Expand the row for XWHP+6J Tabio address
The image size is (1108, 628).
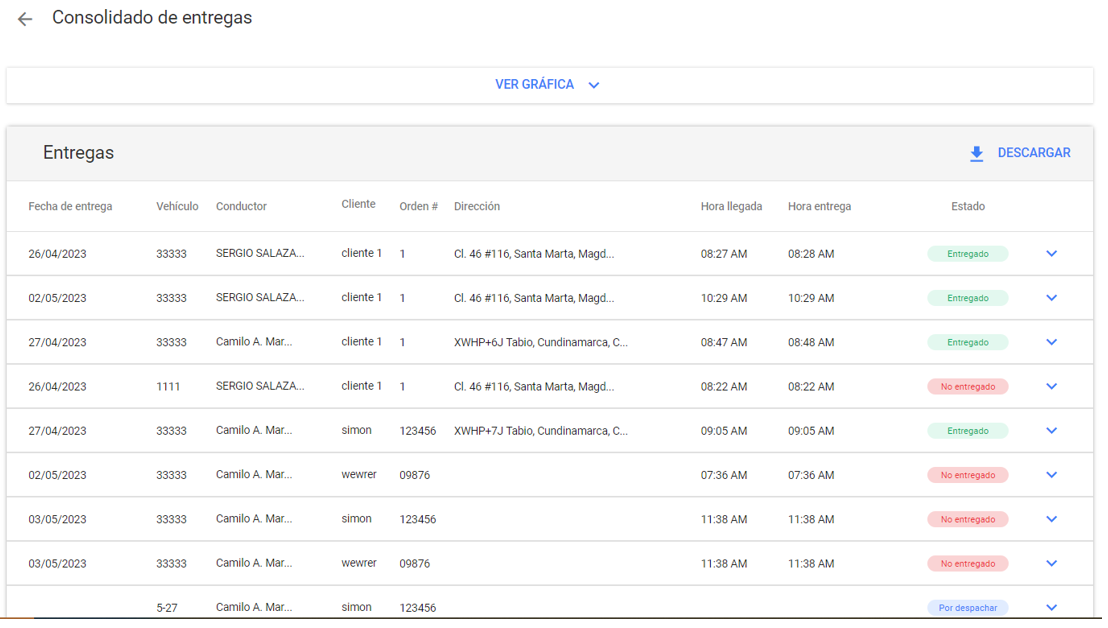(1051, 342)
